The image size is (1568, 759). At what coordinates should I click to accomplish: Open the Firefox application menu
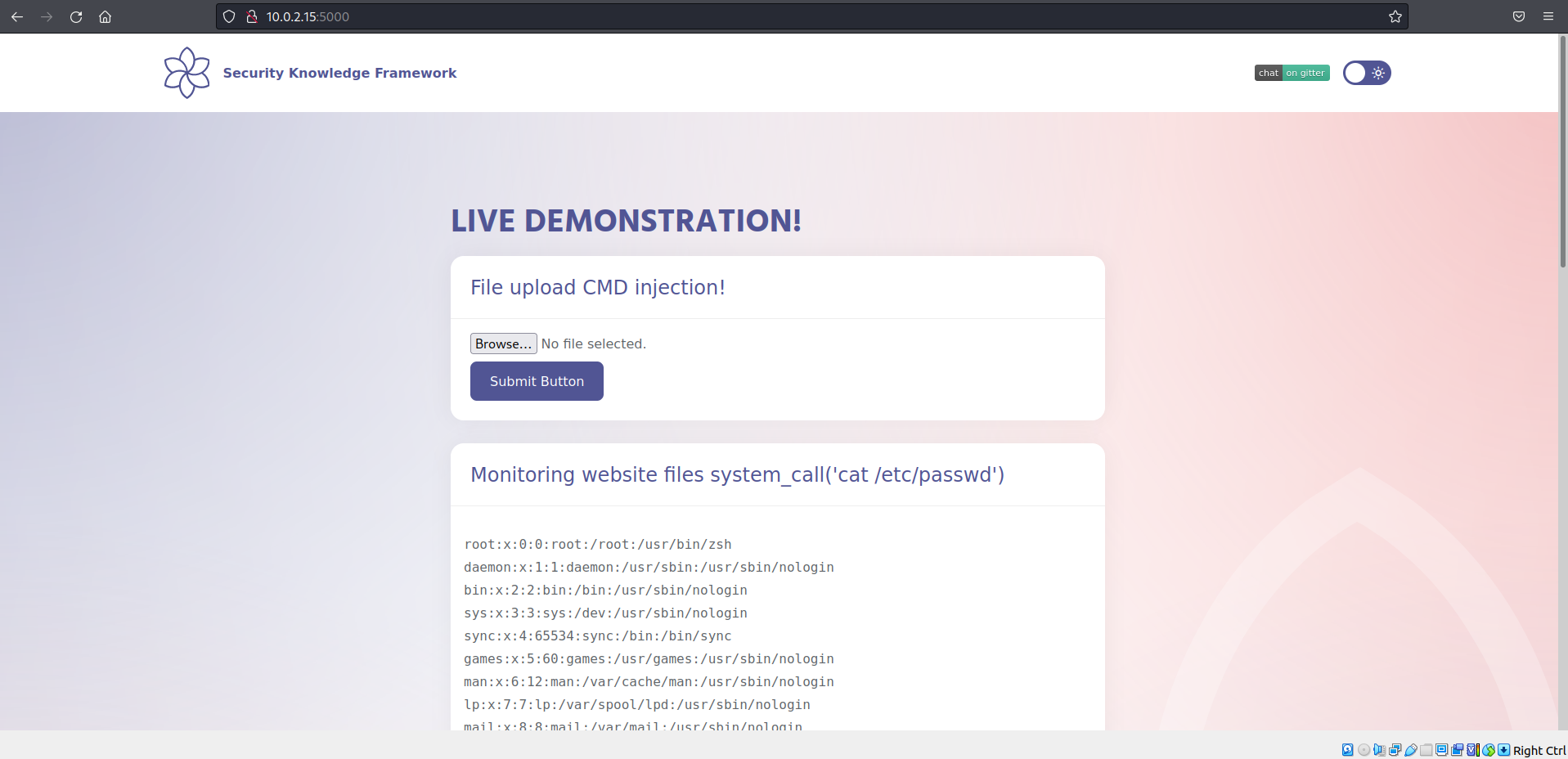click(x=1548, y=16)
